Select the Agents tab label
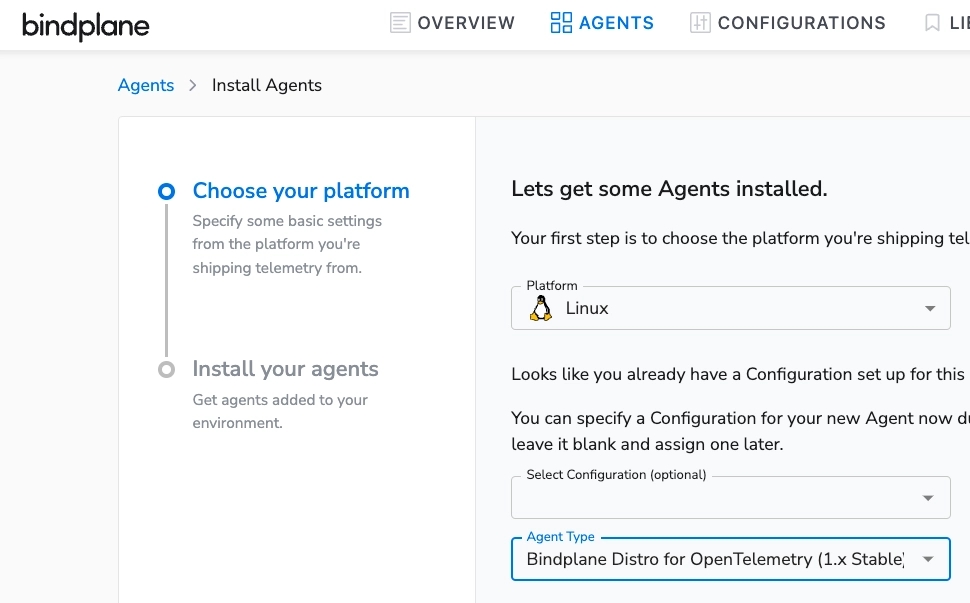The image size is (970, 603). pos(616,23)
